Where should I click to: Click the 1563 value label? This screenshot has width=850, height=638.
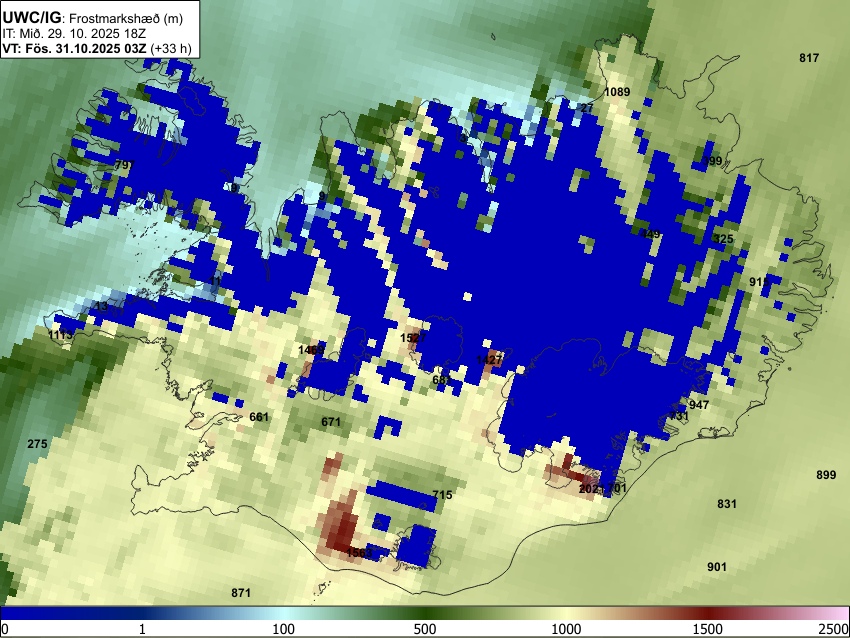click(359, 553)
